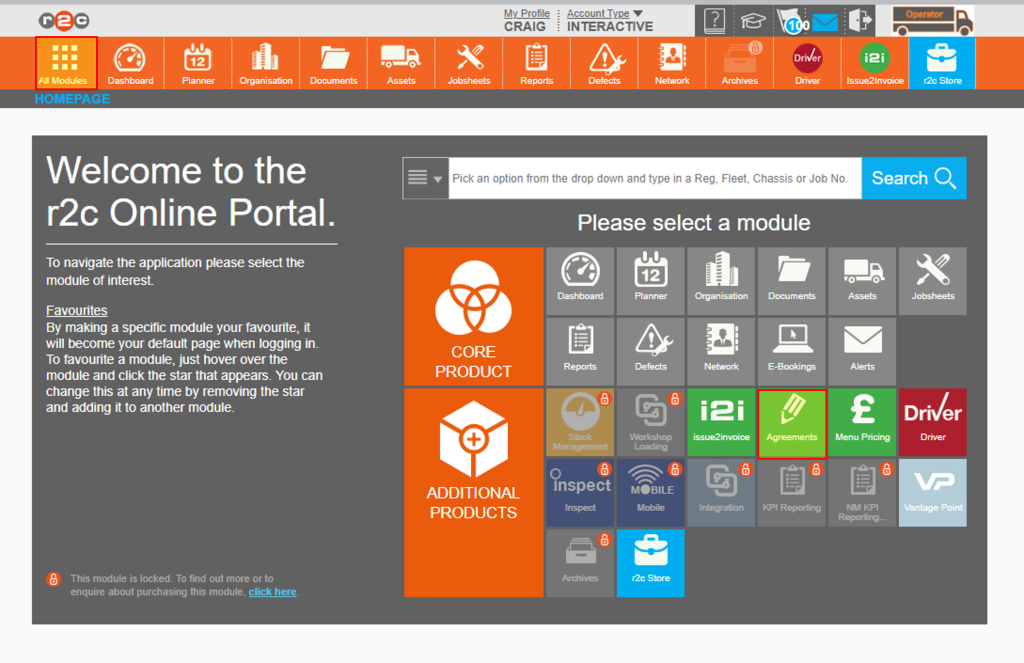Open Defects in the orange navigation bar

coord(604,63)
